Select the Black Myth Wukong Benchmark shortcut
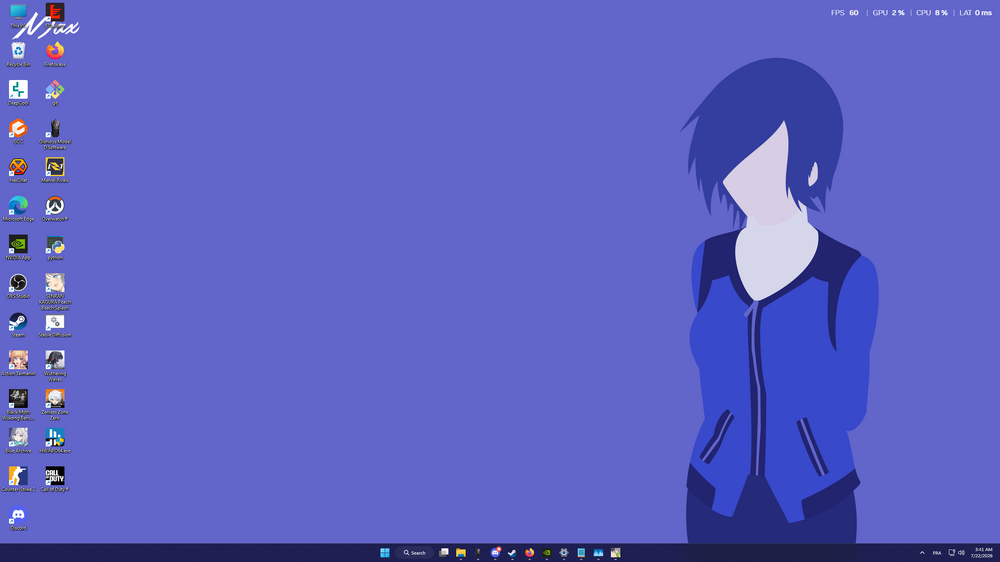Image resolution: width=1000 pixels, height=562 pixels. point(18,405)
